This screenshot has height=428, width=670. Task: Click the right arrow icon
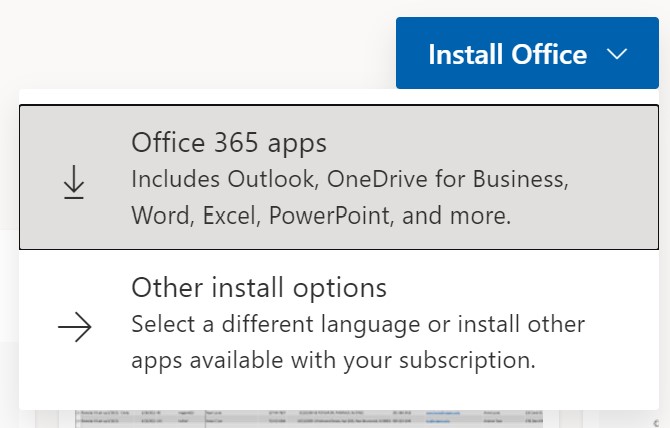tap(74, 327)
